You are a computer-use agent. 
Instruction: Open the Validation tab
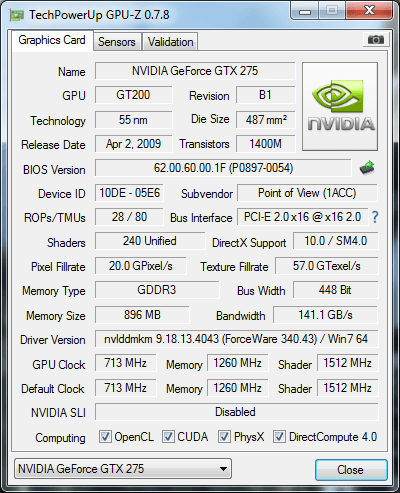pos(170,42)
